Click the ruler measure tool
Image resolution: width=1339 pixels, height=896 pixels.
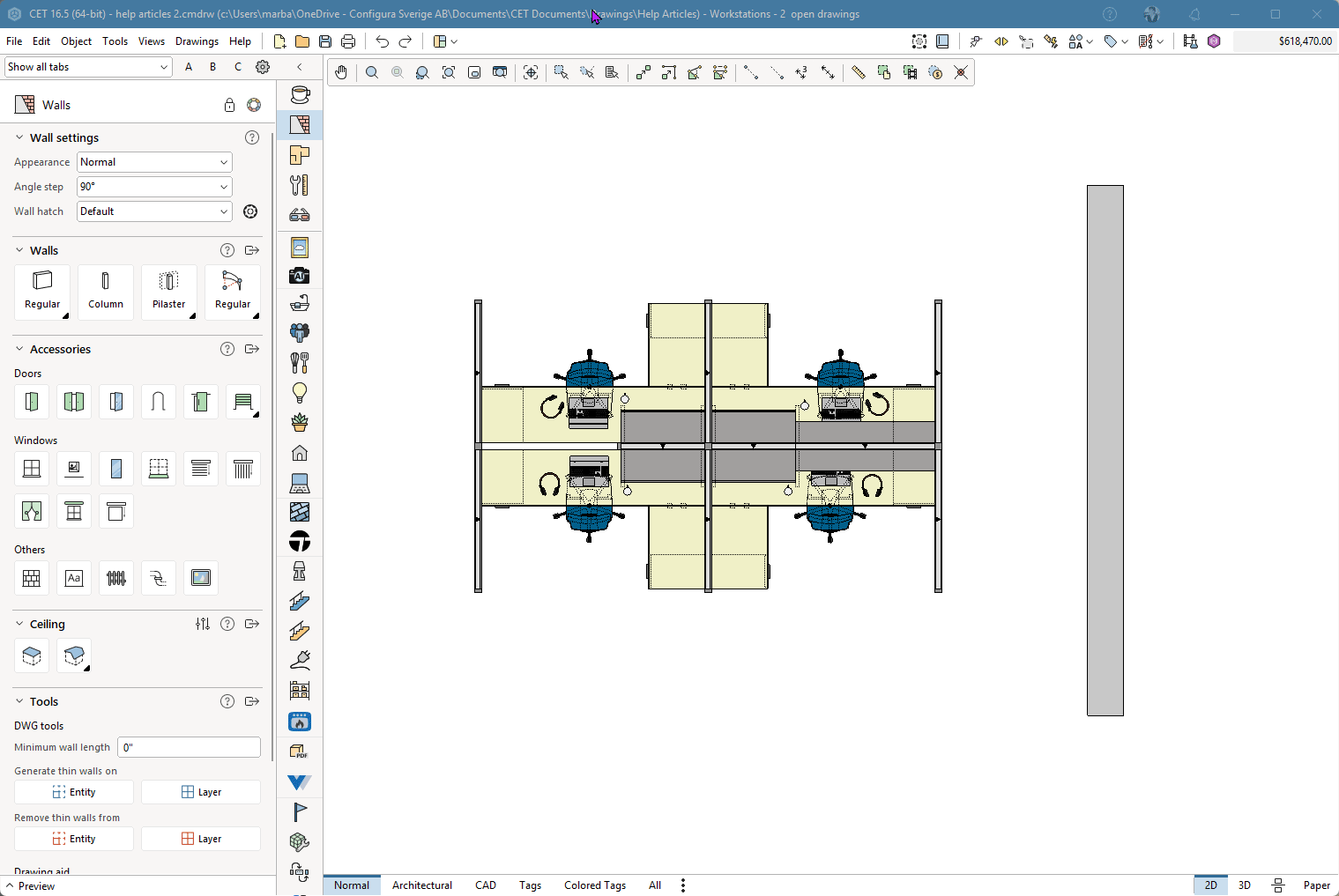858,72
